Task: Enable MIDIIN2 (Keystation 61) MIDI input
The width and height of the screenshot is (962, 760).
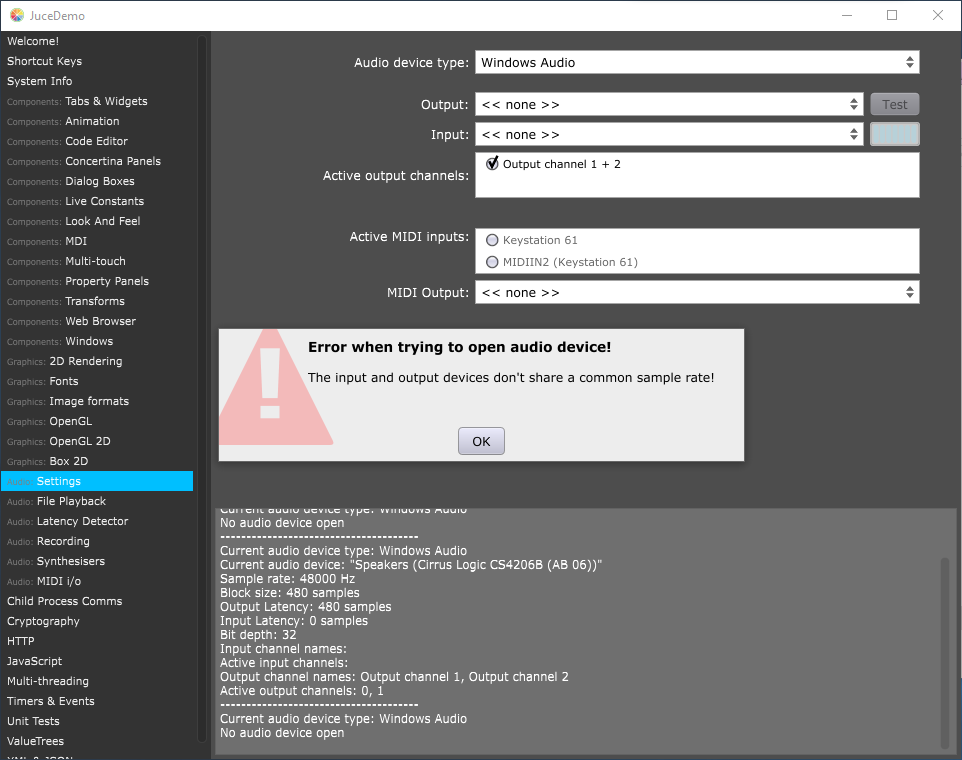Action: coord(492,262)
